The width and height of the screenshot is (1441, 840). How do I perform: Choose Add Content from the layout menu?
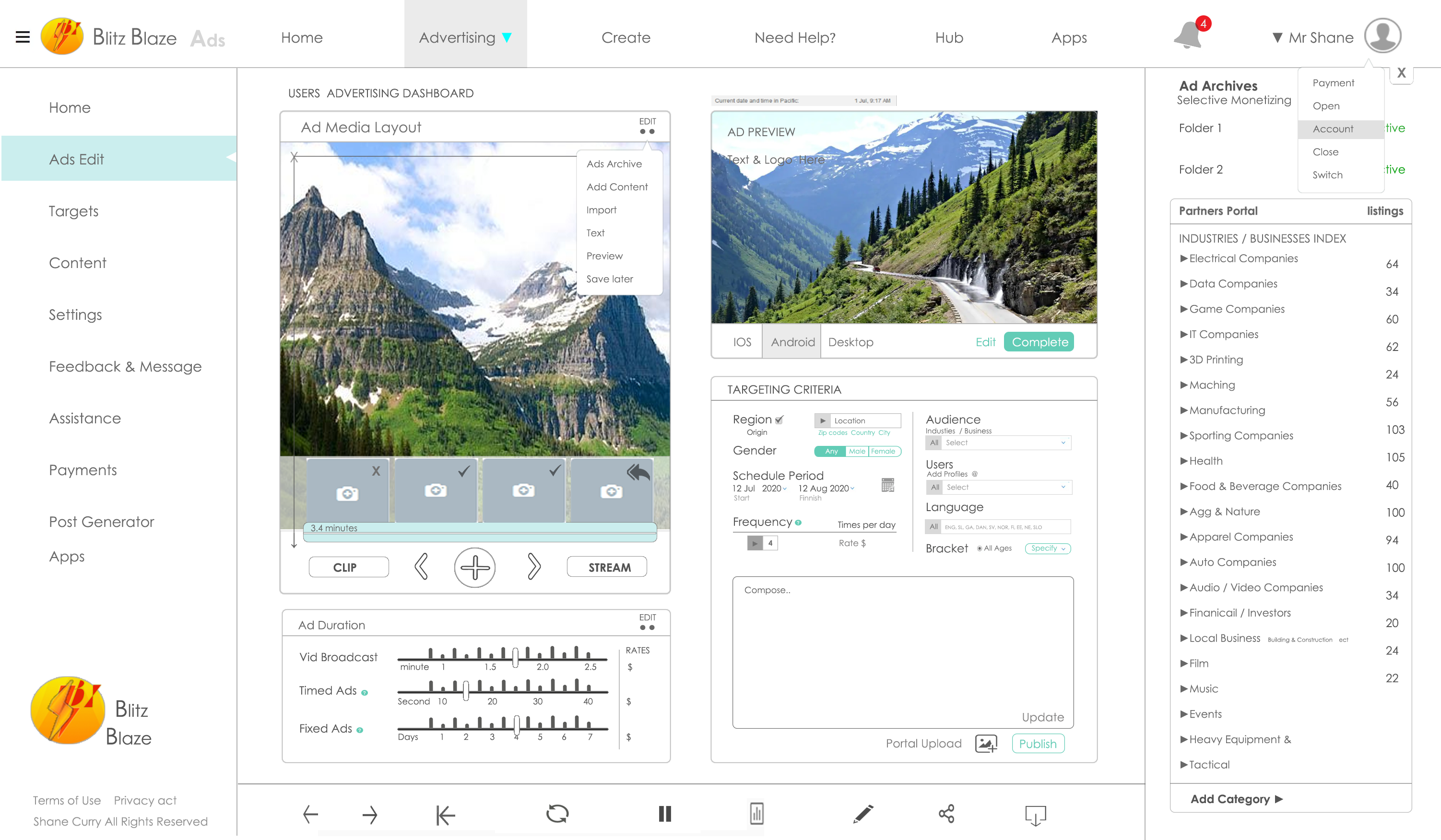point(617,187)
